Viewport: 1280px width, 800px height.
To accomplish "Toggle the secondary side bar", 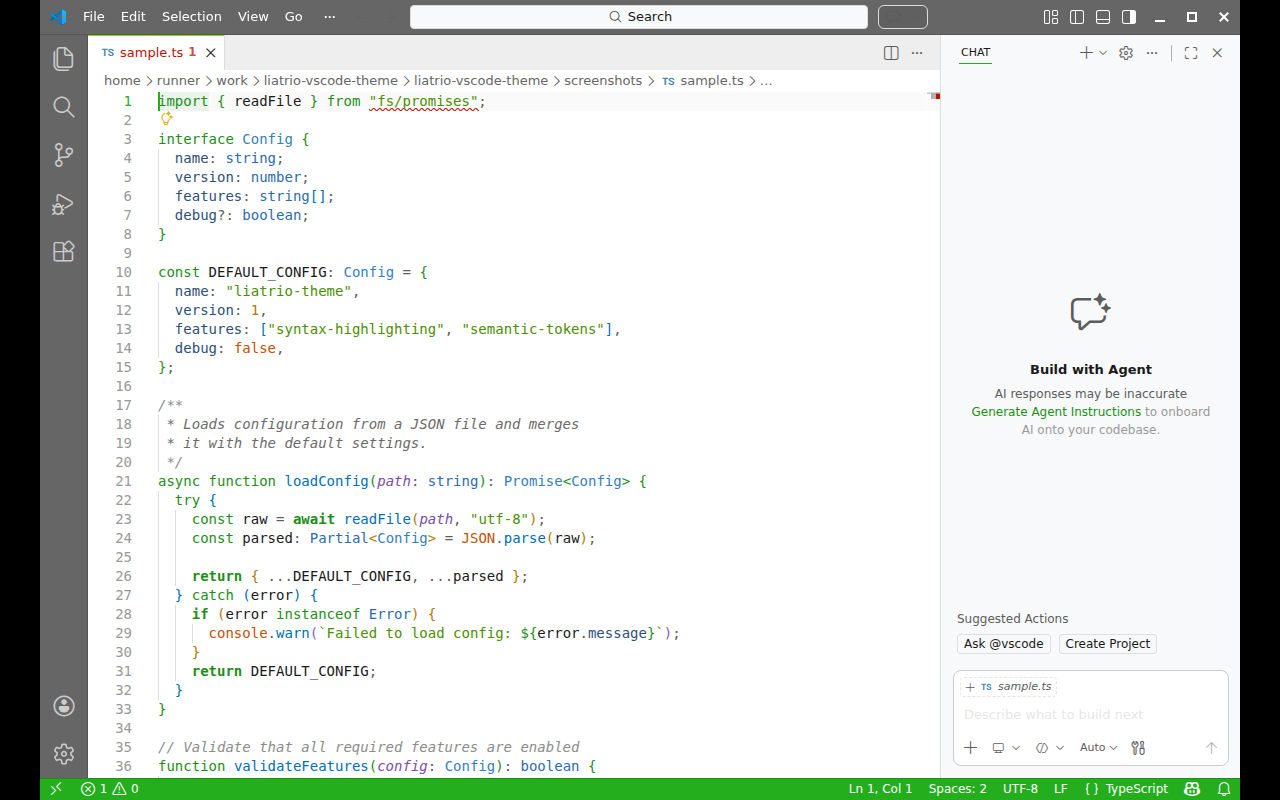I will [1131, 17].
